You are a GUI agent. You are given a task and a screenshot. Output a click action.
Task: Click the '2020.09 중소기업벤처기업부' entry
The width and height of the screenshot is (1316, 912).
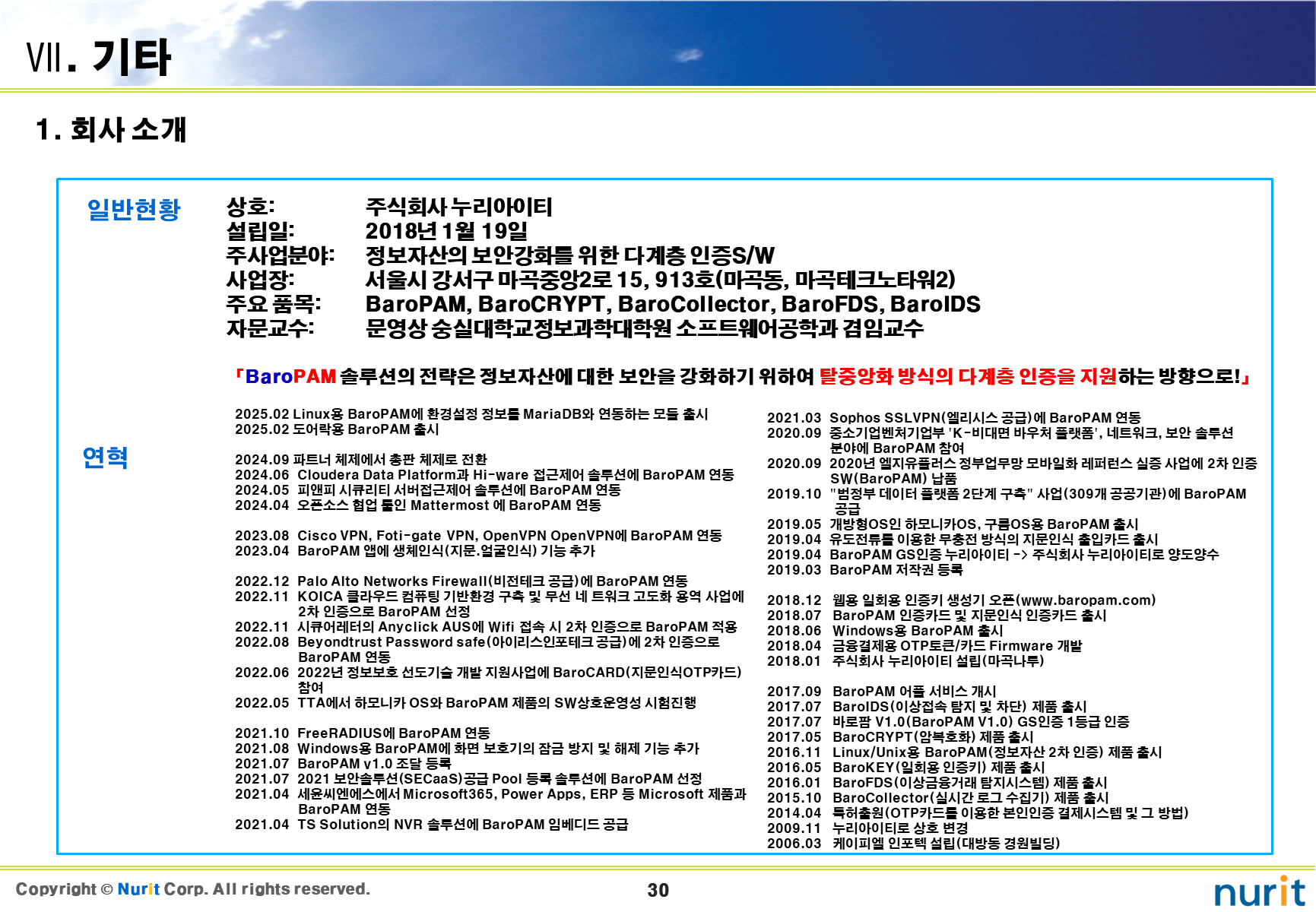[1000, 441]
